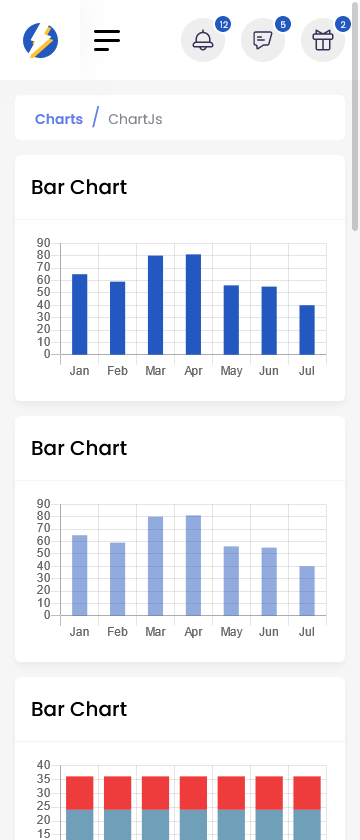Open the gift box icon
The height and width of the screenshot is (840, 360).
point(323,40)
